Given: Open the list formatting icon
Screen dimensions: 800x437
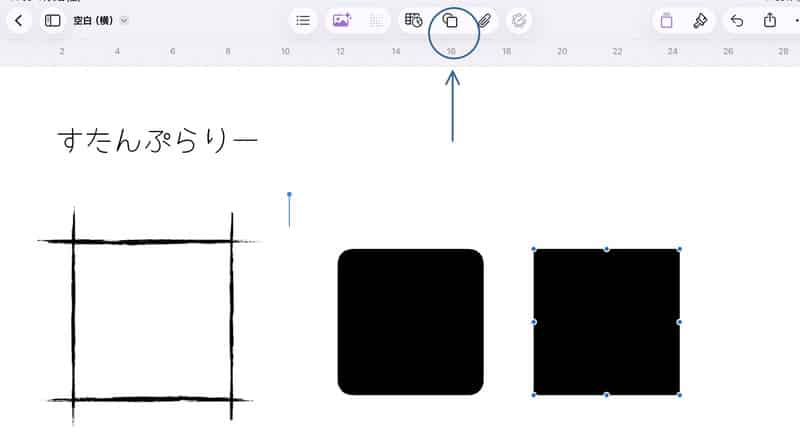Looking at the screenshot, I should pyautogui.click(x=303, y=21).
